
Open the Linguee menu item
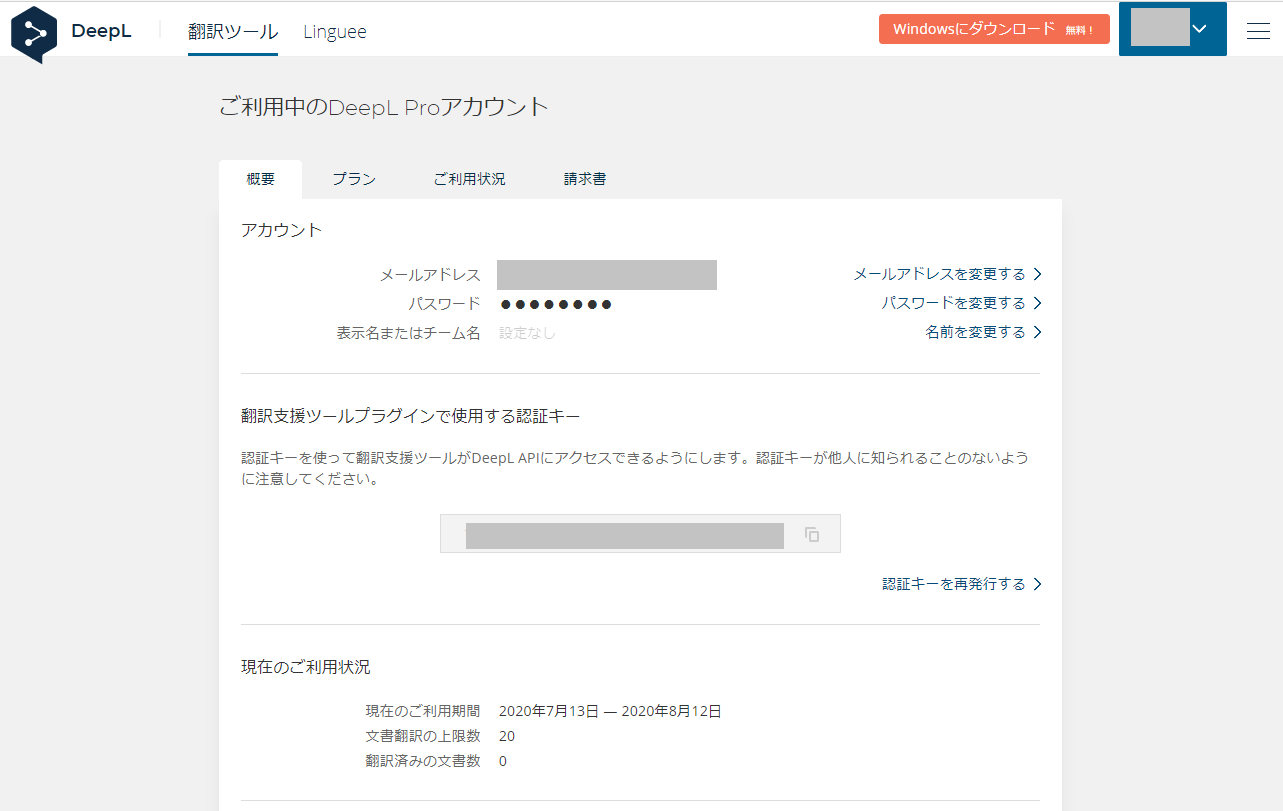334,31
